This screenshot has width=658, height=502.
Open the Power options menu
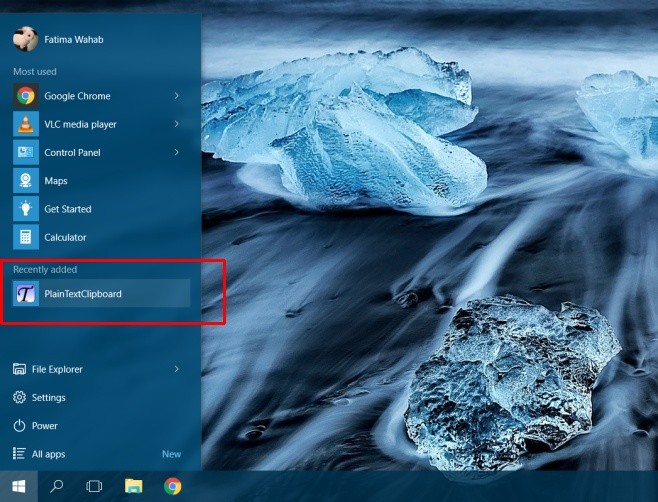pyautogui.click(x=44, y=425)
